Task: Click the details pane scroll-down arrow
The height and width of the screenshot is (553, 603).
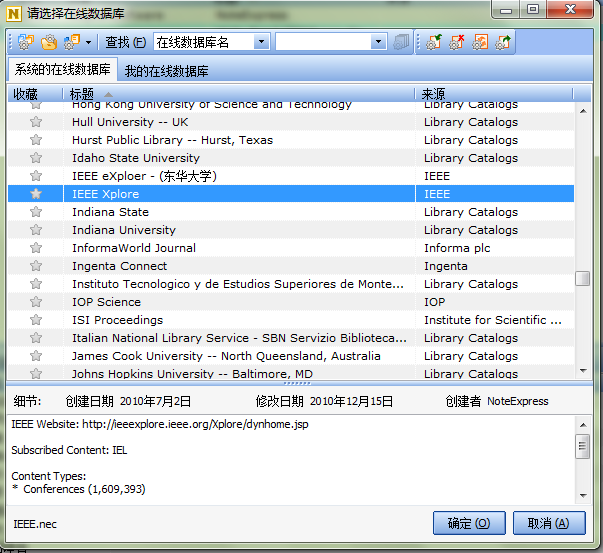Action: point(583,495)
